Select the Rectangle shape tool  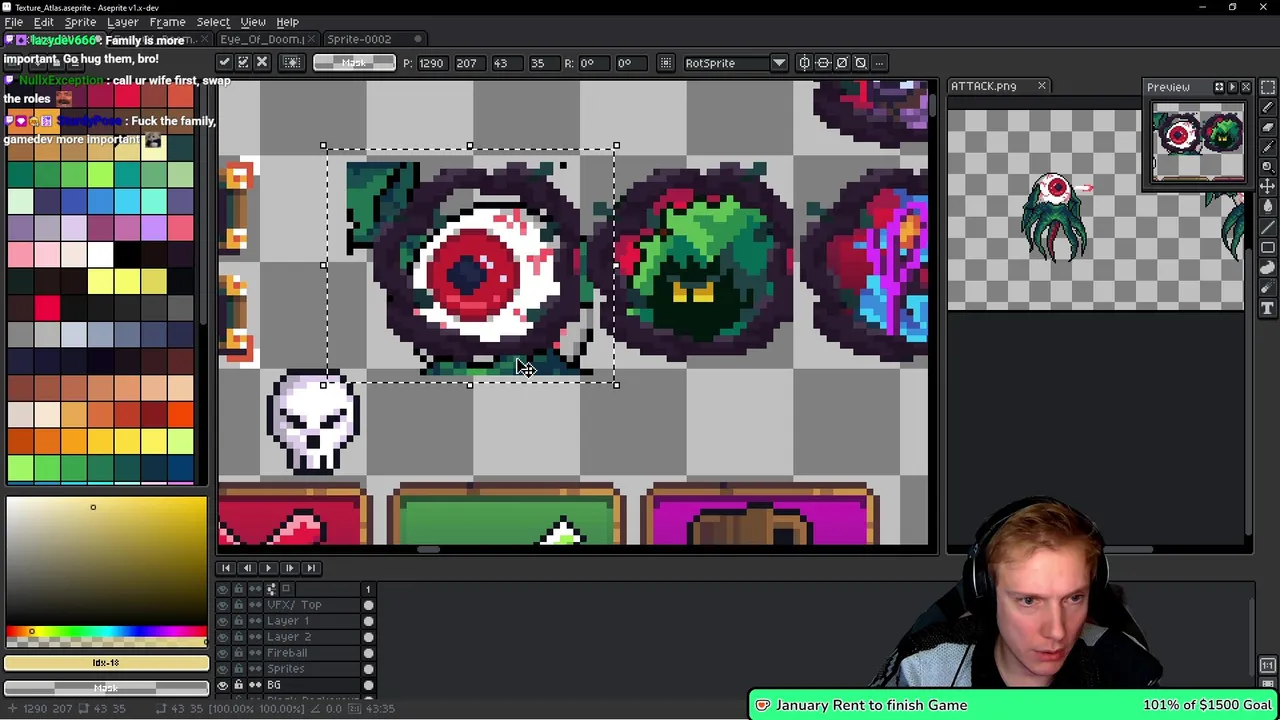(1268, 247)
